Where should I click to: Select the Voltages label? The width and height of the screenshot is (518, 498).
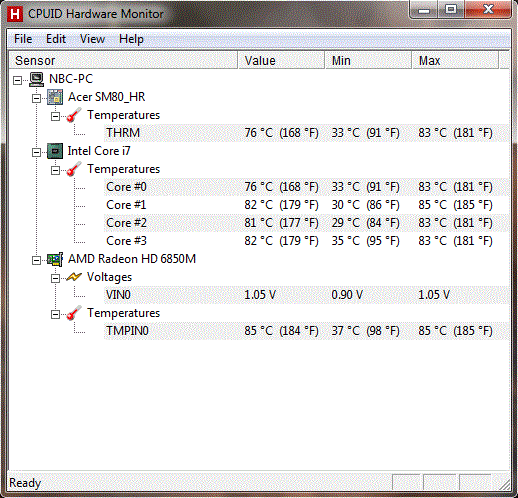(109, 277)
